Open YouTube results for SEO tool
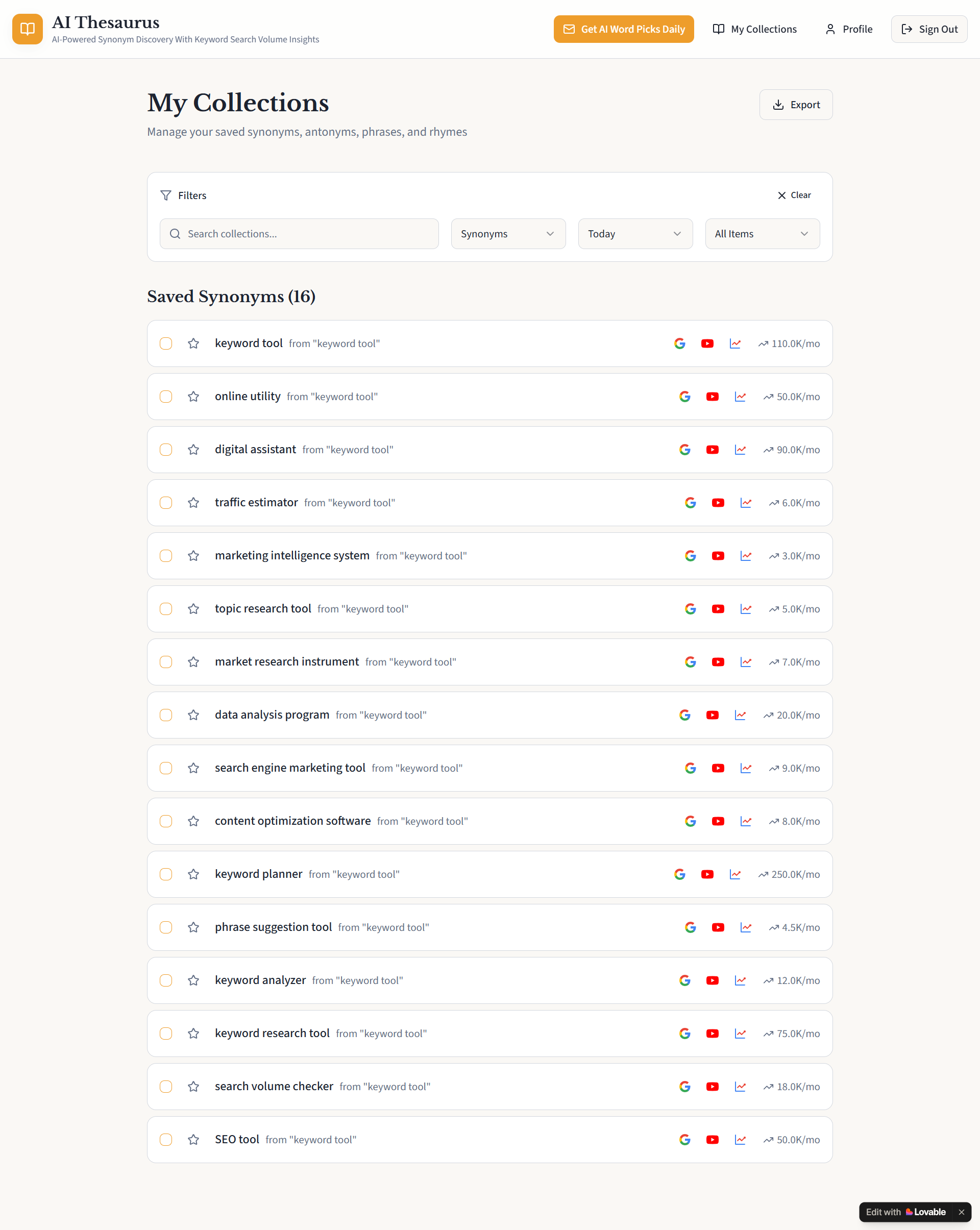The image size is (980, 1230). click(713, 1139)
